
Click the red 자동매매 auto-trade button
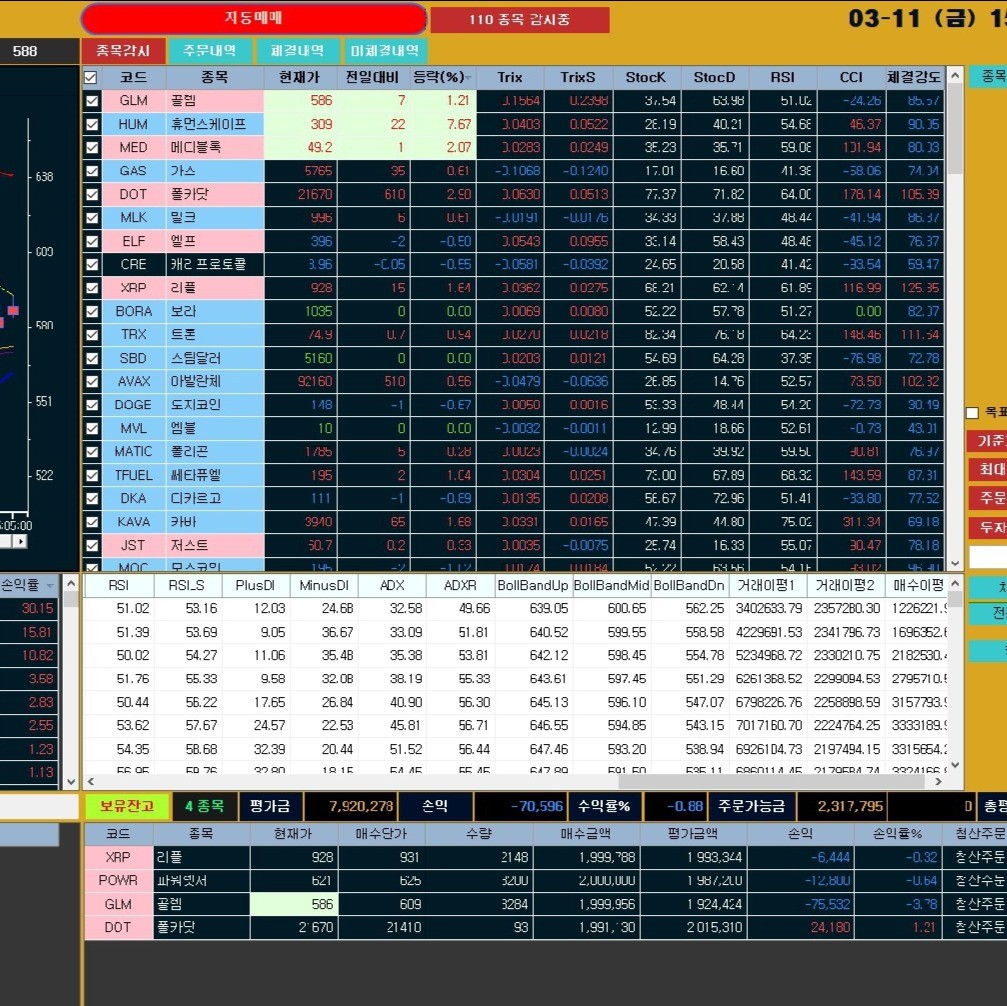tap(253, 19)
